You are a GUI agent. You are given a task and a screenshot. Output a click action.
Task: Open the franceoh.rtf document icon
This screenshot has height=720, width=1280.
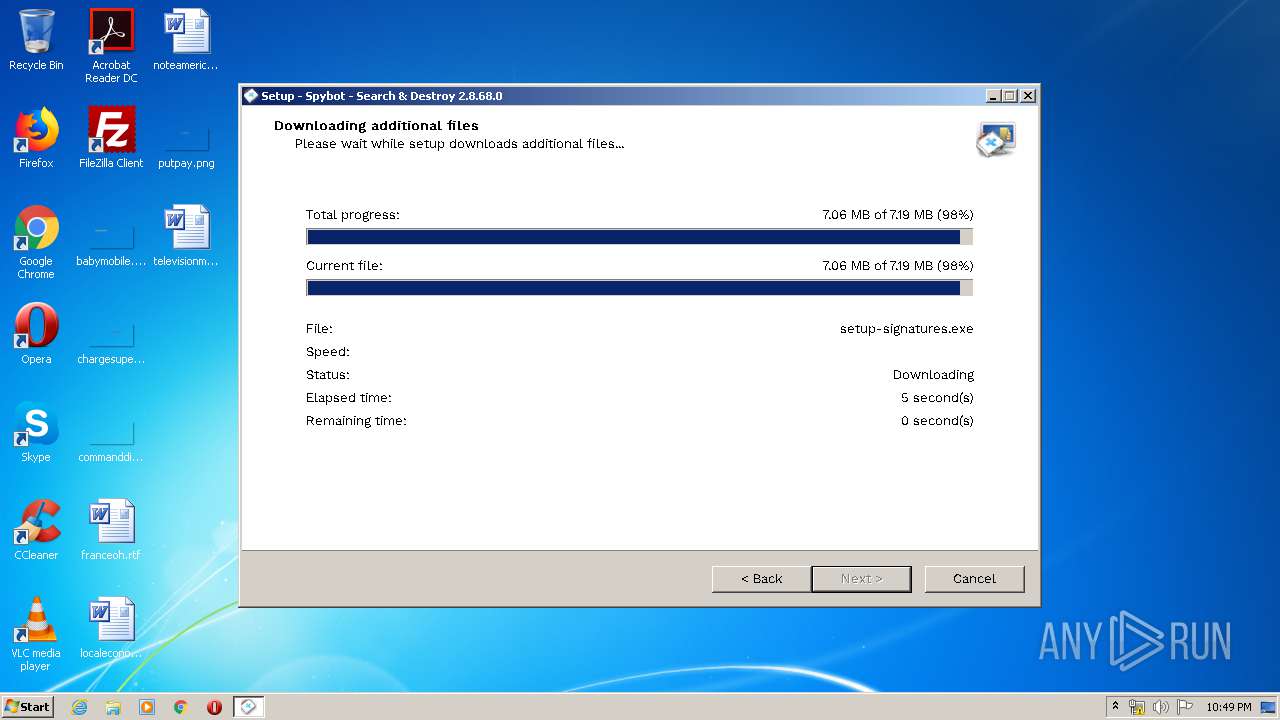(111, 530)
